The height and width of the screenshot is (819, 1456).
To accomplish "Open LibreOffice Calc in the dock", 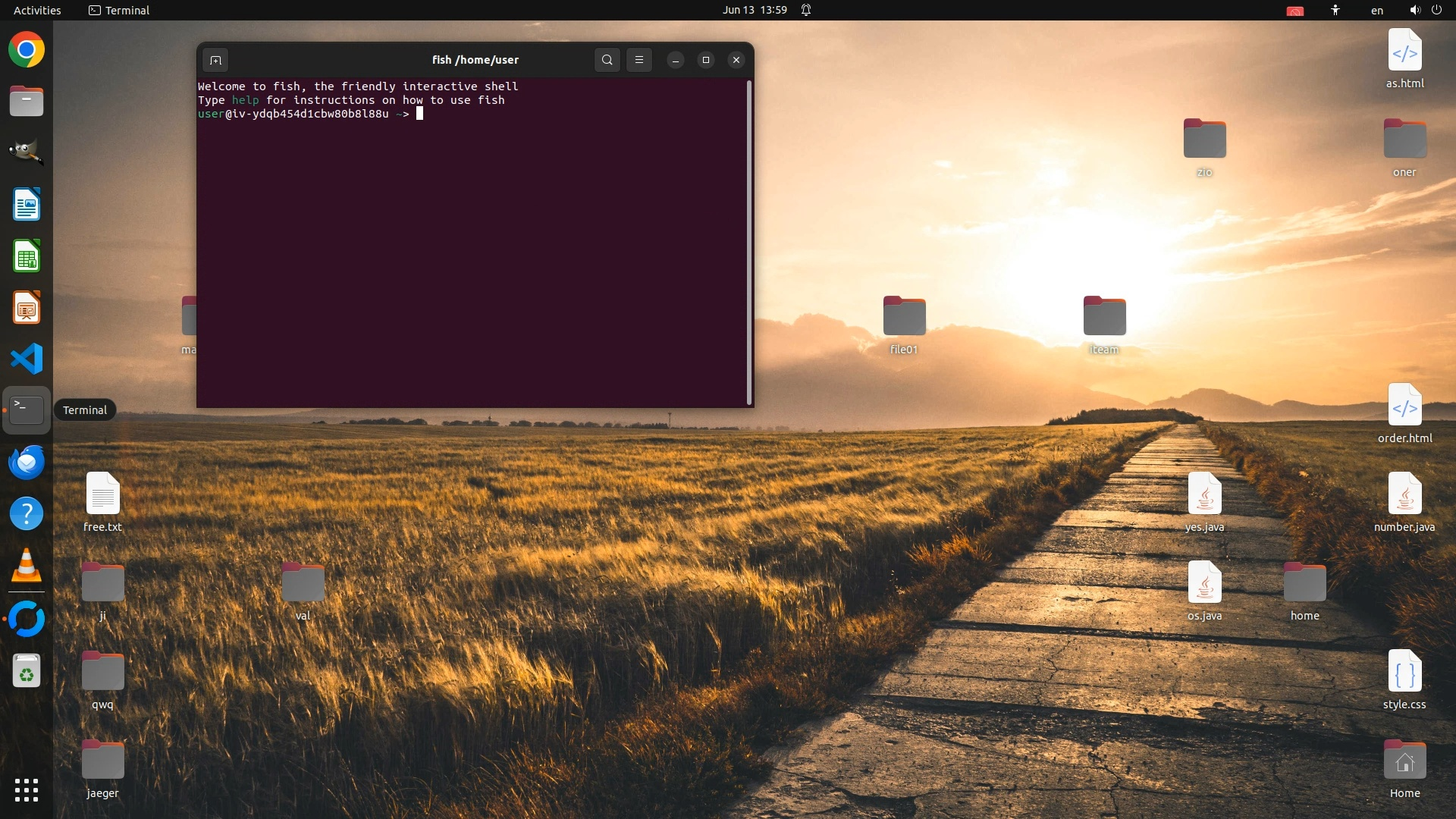I will click(x=27, y=256).
